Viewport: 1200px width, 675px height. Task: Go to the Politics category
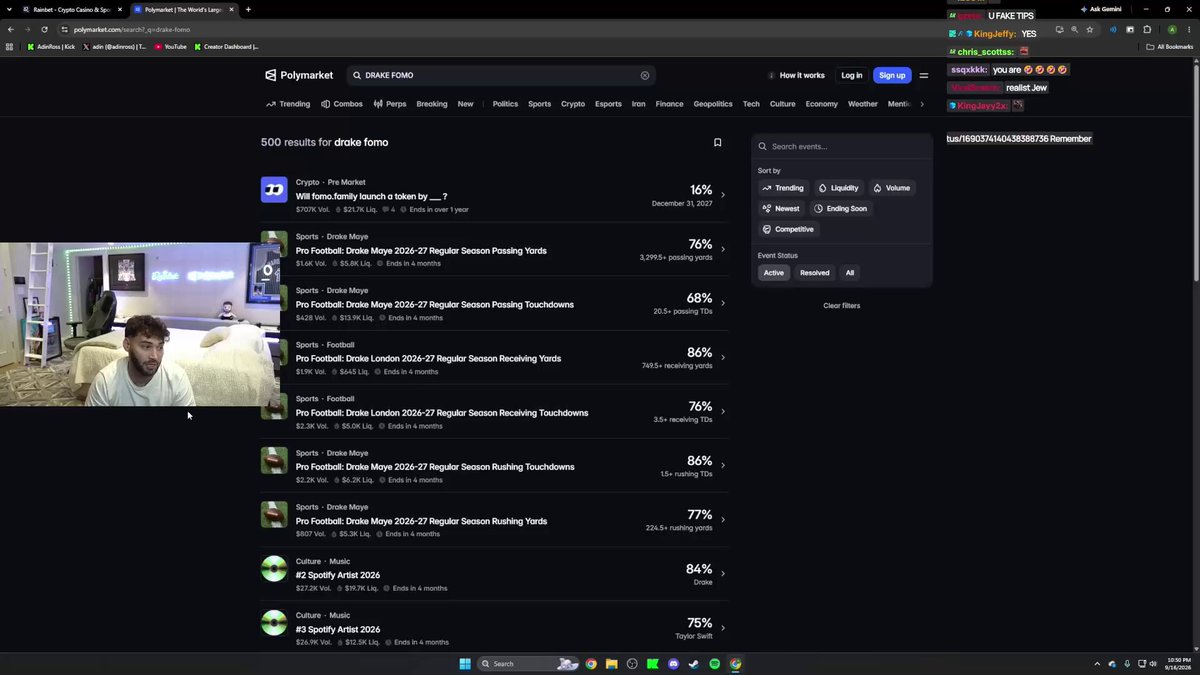click(505, 104)
